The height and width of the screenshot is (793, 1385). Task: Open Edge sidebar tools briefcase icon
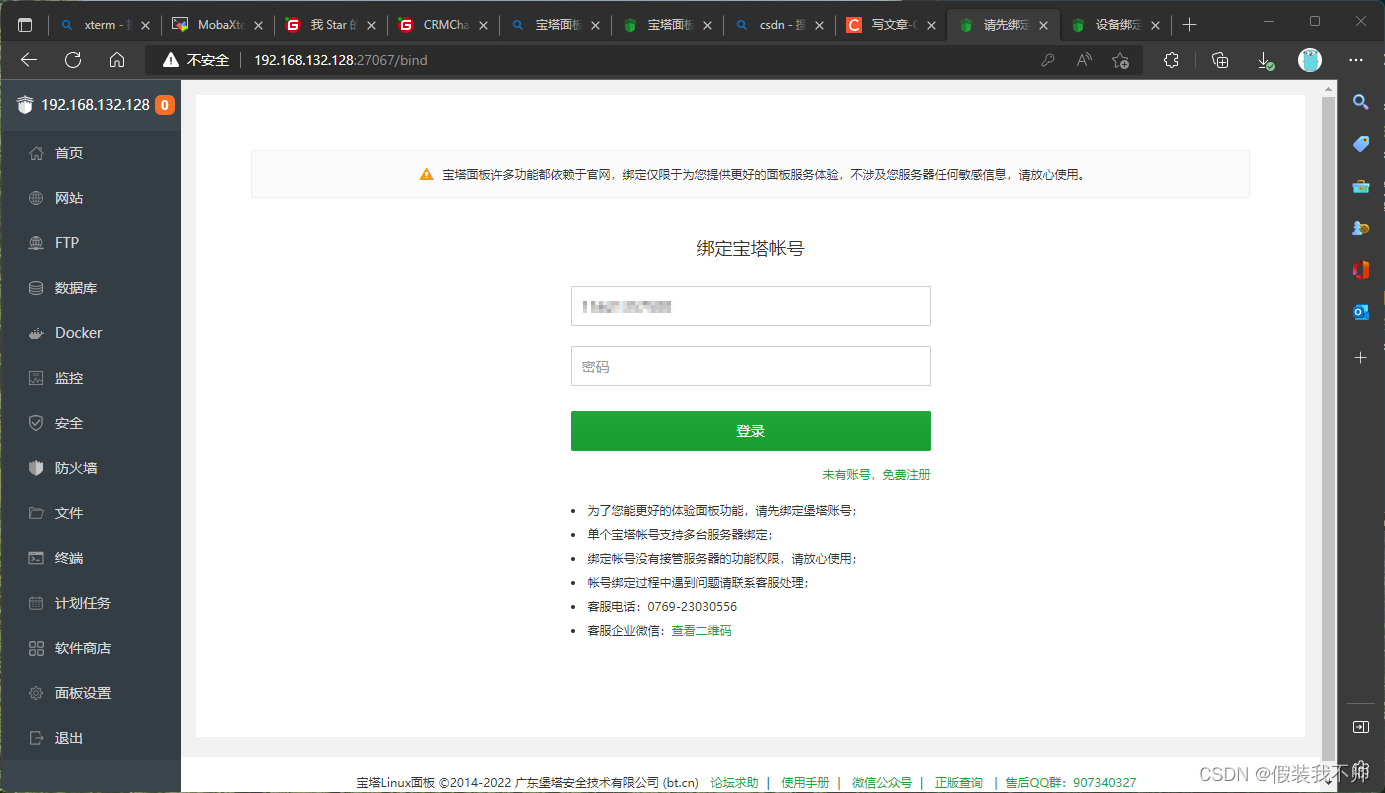(x=1361, y=186)
